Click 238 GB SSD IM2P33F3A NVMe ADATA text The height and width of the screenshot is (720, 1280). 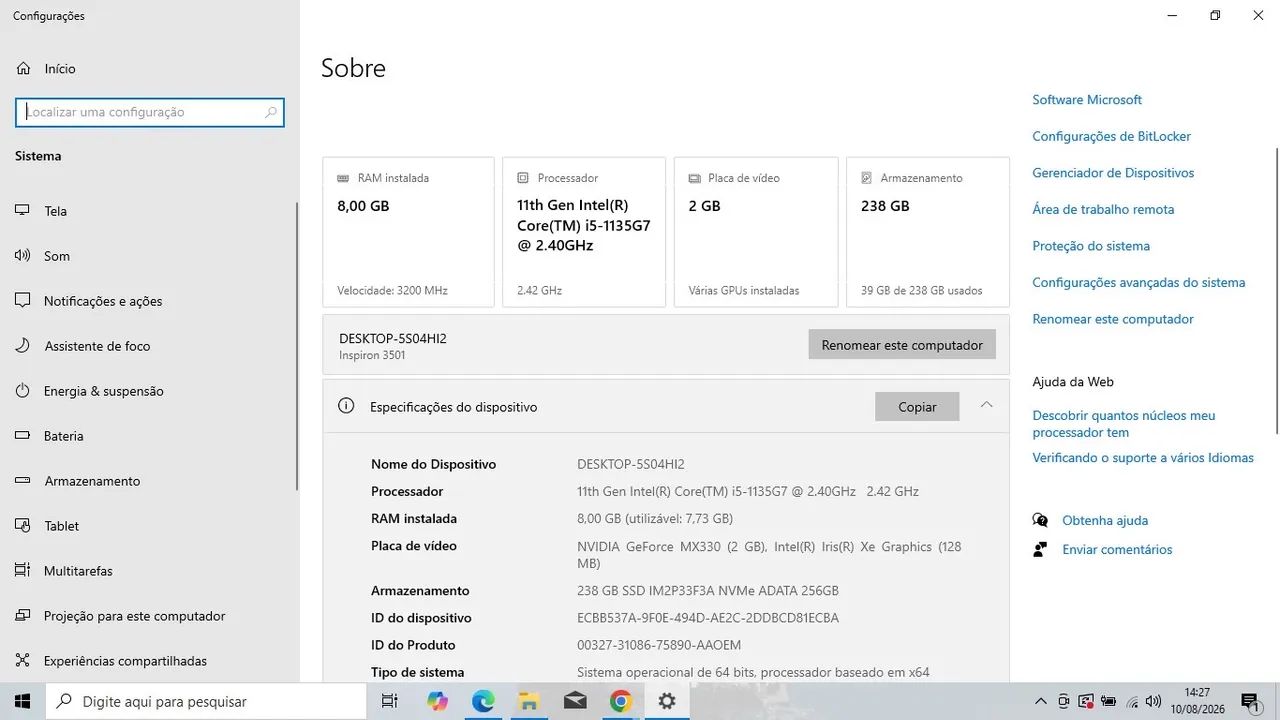pos(708,591)
